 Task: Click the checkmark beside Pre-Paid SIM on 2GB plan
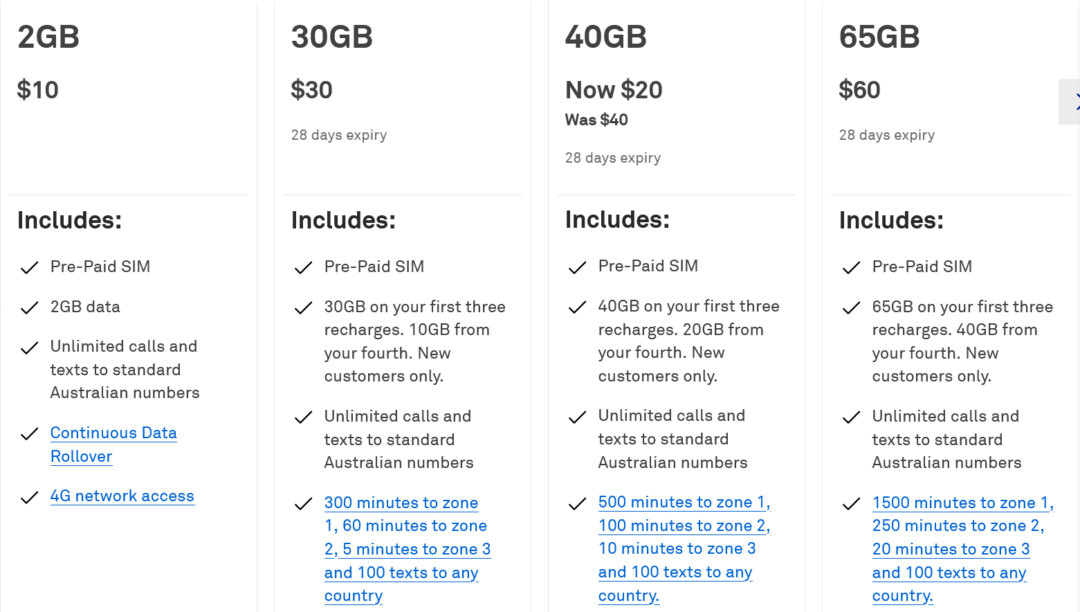tap(29, 267)
